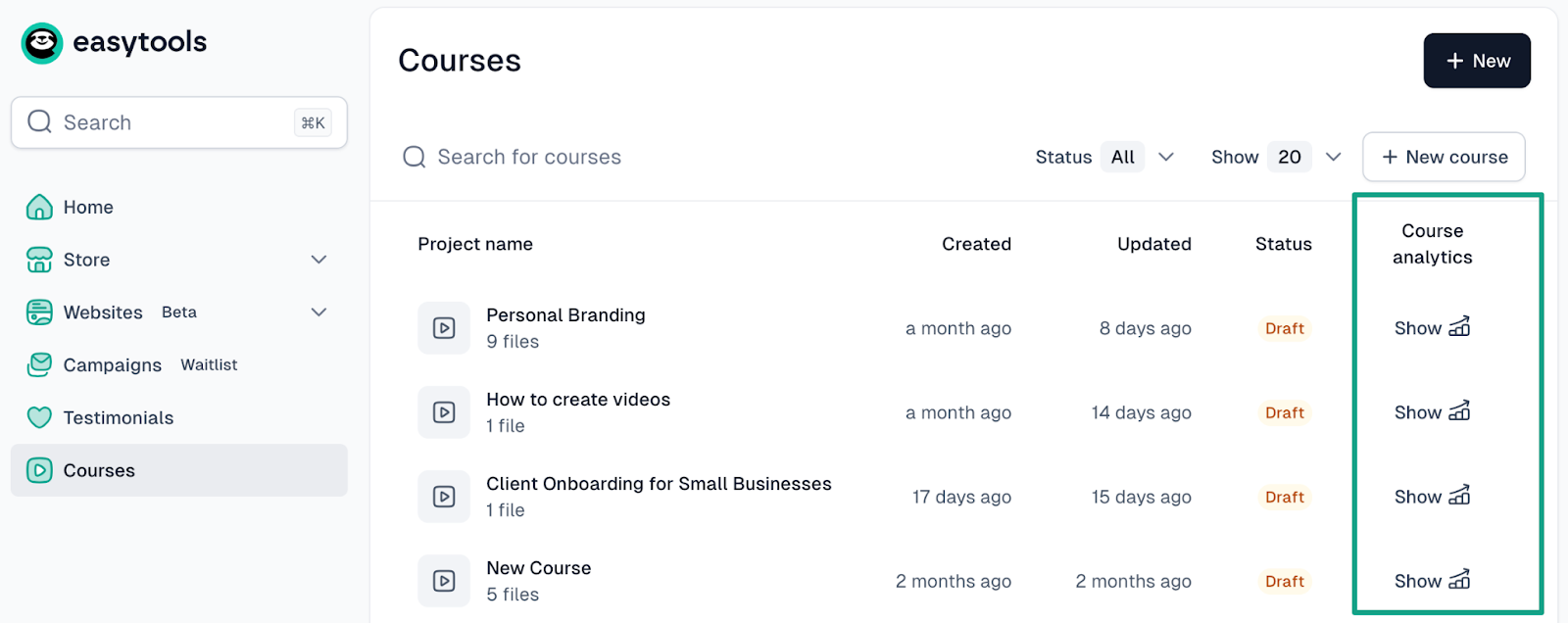Click the Testimonials heart icon
Screen dimensions: 1568x623
39,418
